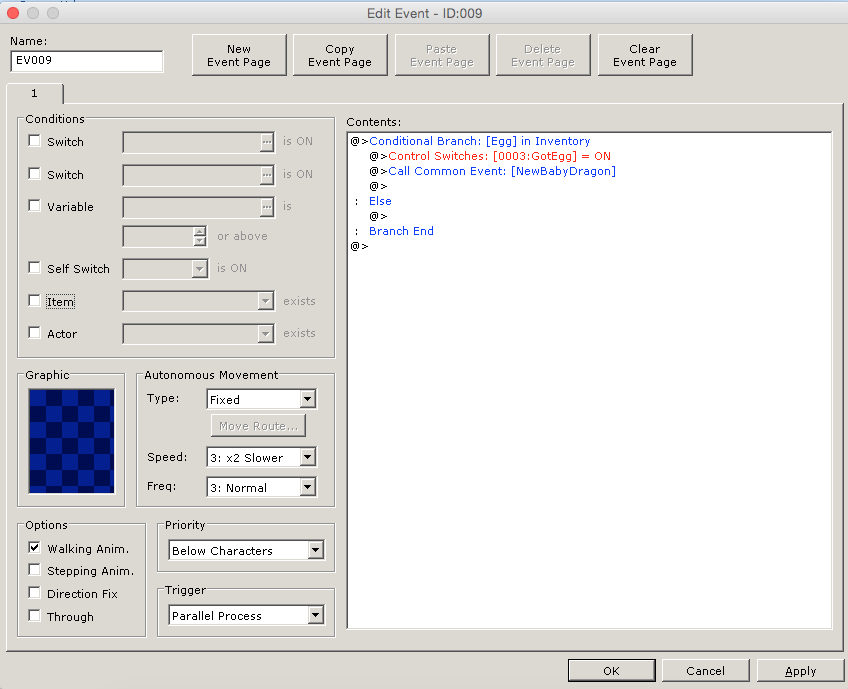The image size is (848, 689).
Task: Click the event Name input field
Action: (87, 61)
